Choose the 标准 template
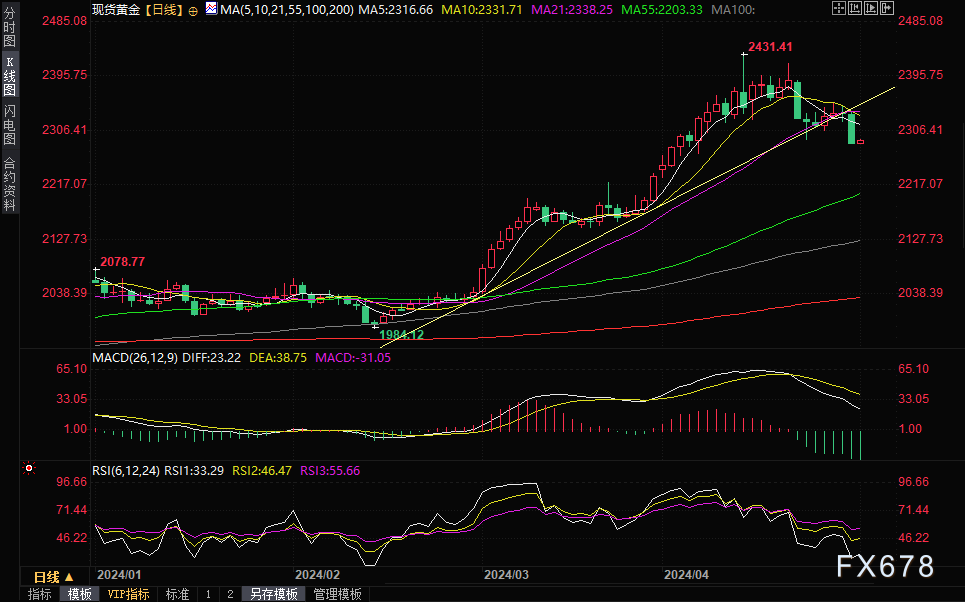The width and height of the screenshot is (965, 602). (177, 594)
